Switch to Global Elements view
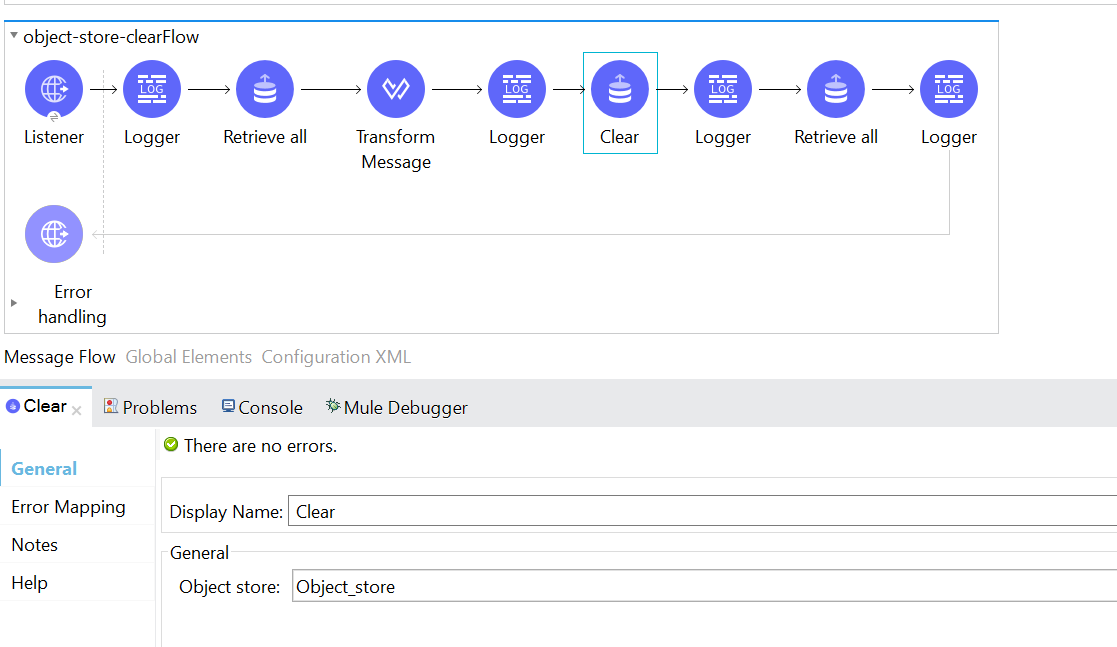Viewport: 1117px width, 647px height. tap(188, 357)
